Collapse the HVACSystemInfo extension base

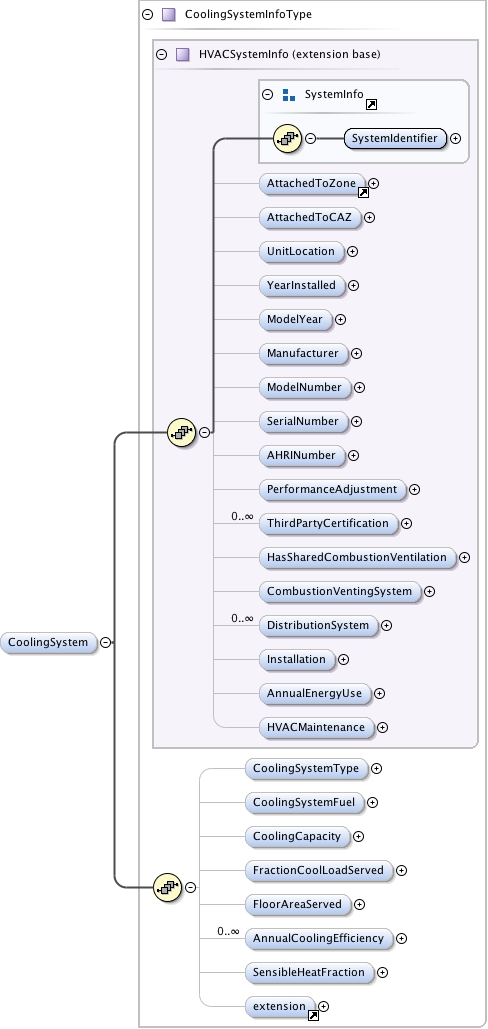click(161, 54)
